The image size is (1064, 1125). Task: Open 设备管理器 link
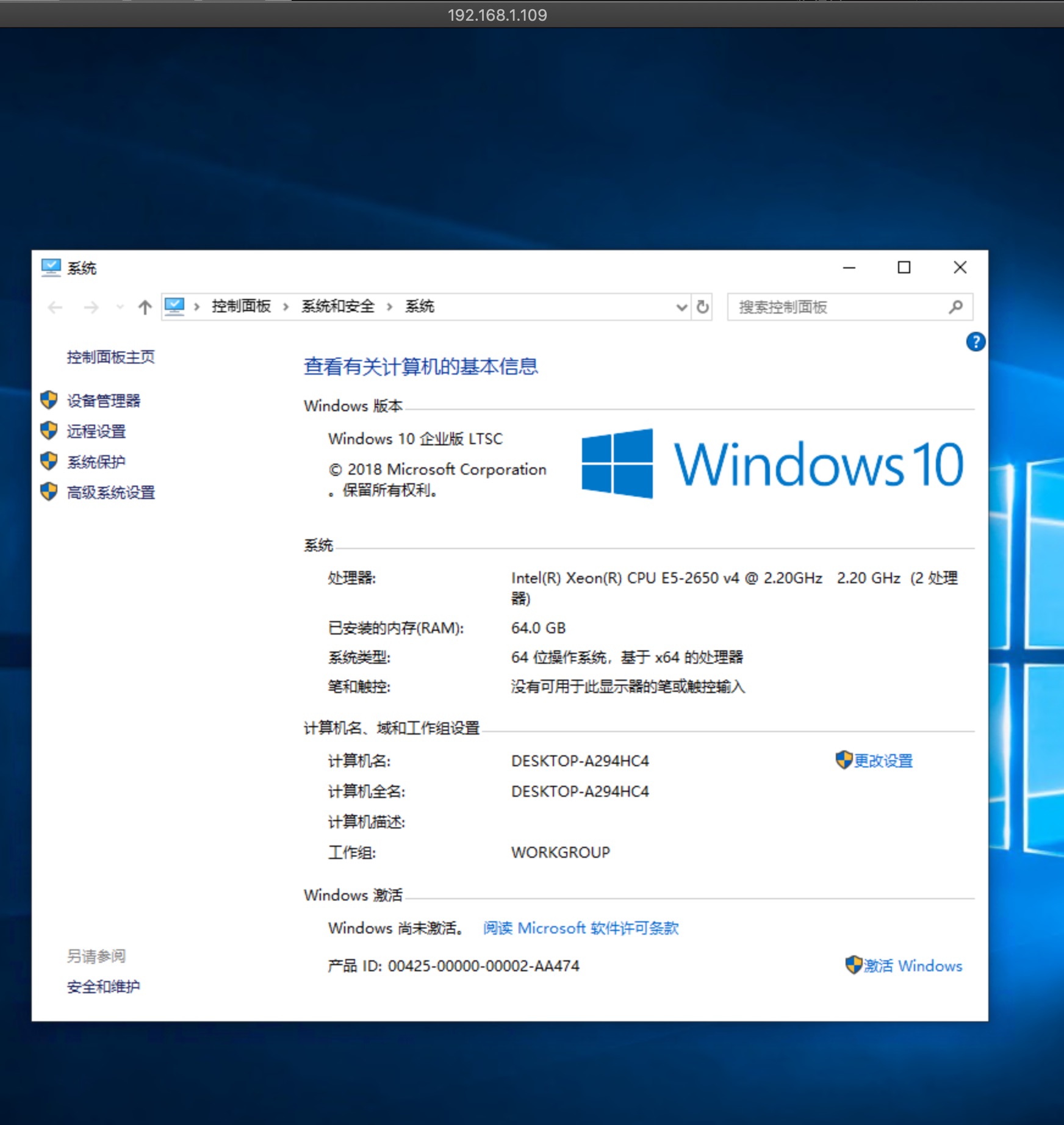[x=103, y=401]
